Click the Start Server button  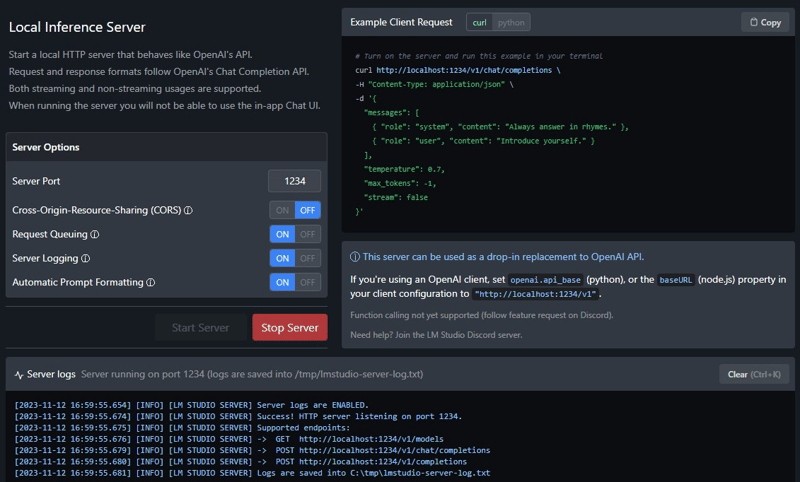(x=200, y=328)
